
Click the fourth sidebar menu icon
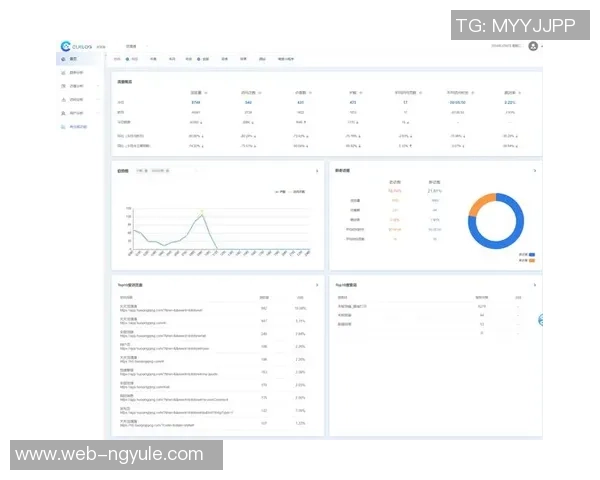point(62,100)
